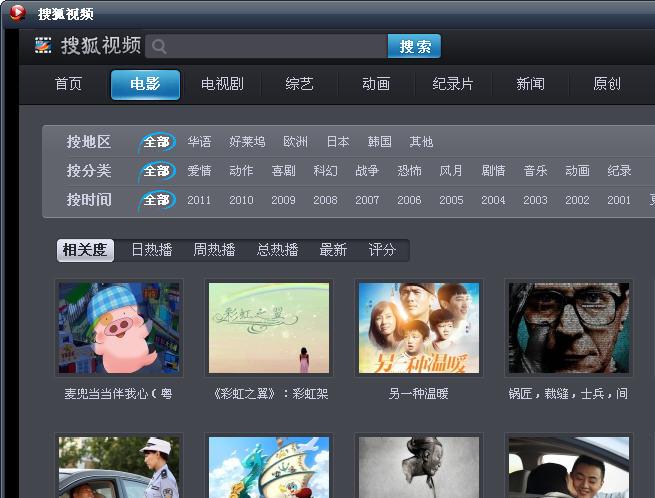Select 全部 in the 按地区 filter row
This screenshot has width=655, height=498.
[157, 142]
